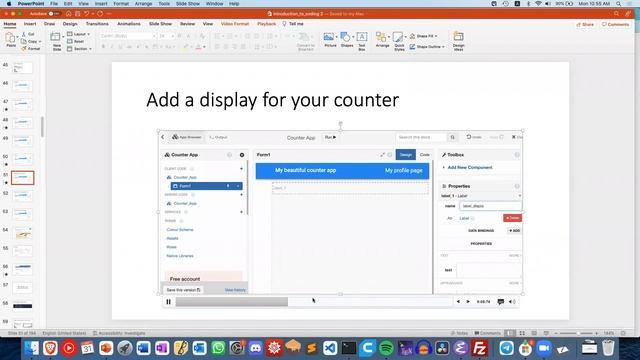
Task: Open Discord from the Dock
Action: 256,348
